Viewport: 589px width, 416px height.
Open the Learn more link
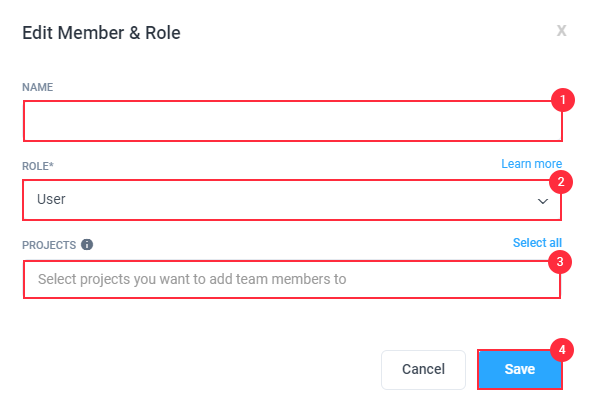click(532, 164)
